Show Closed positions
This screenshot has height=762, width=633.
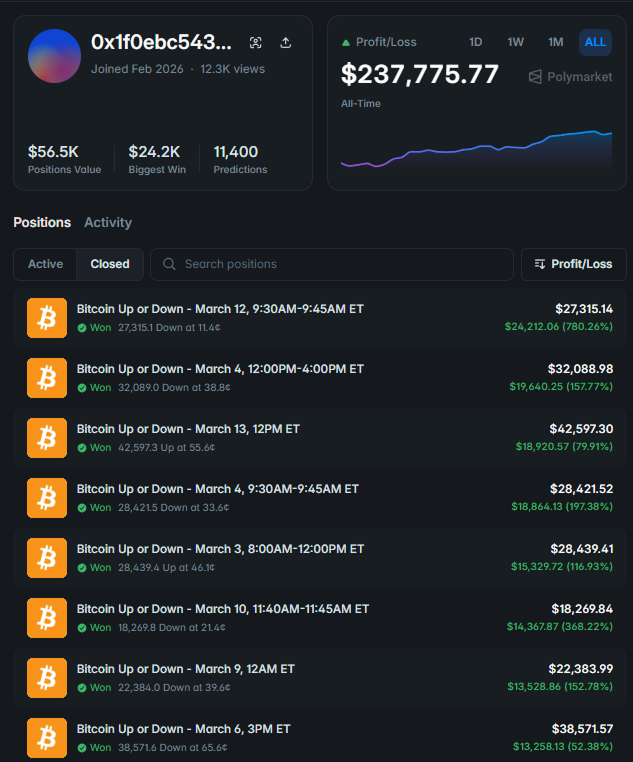pos(110,264)
